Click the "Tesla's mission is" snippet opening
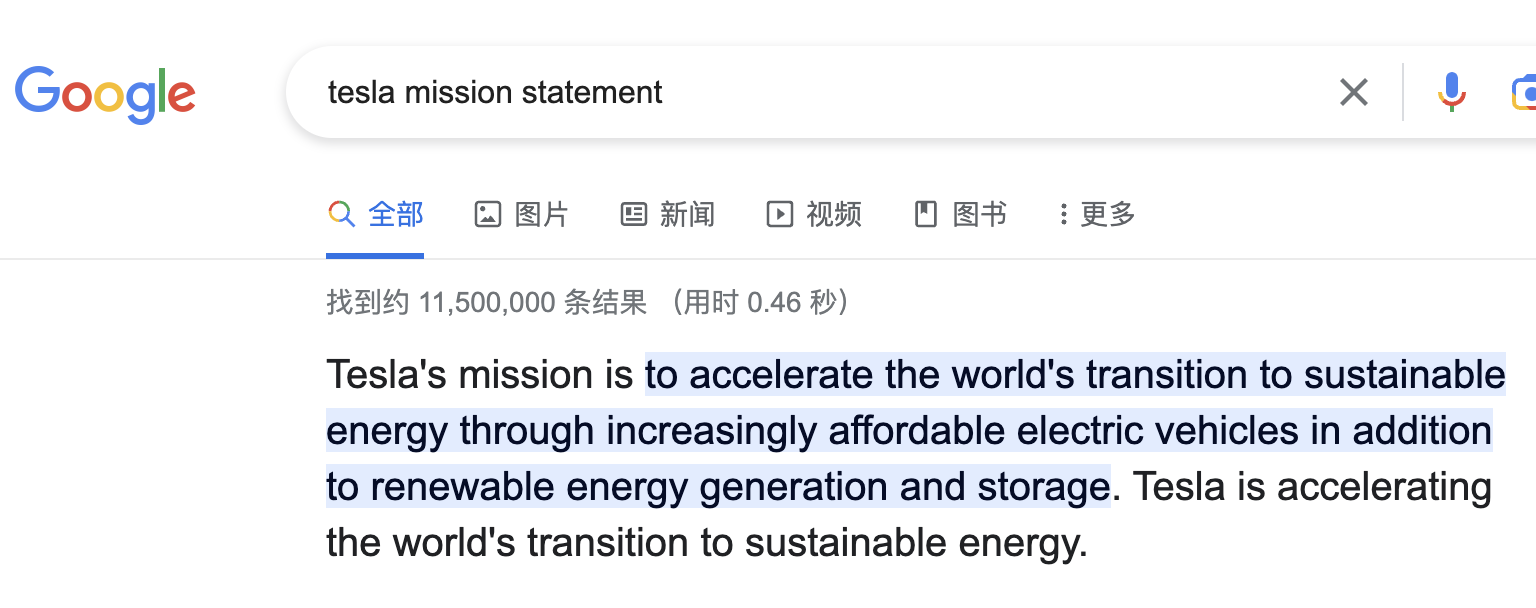The image size is (1536, 608). tap(480, 376)
